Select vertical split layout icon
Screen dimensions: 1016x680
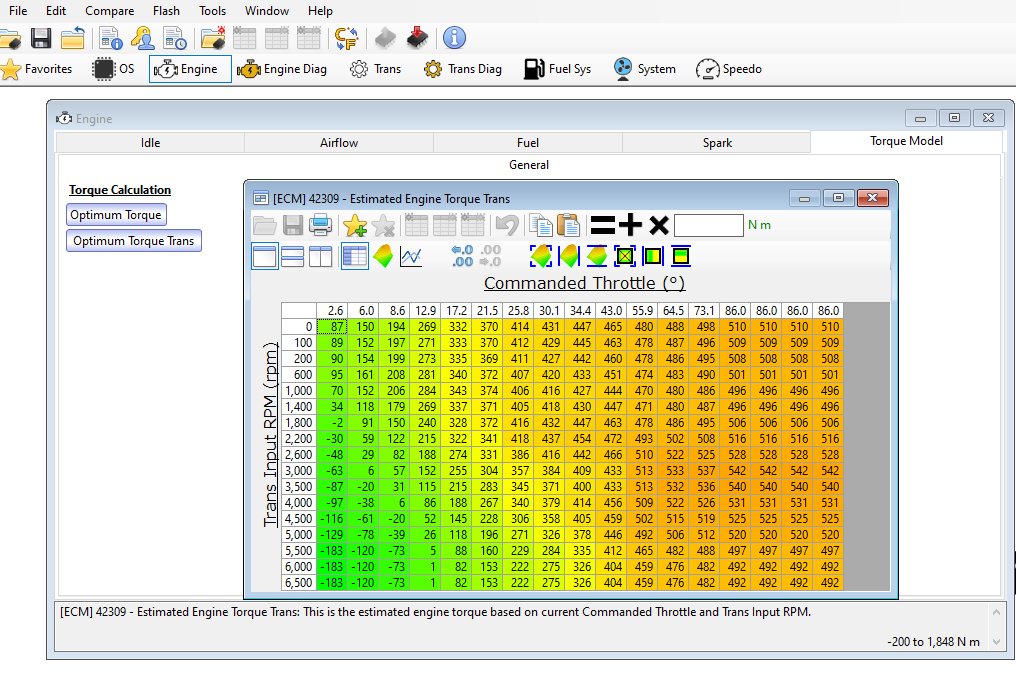(x=320, y=256)
